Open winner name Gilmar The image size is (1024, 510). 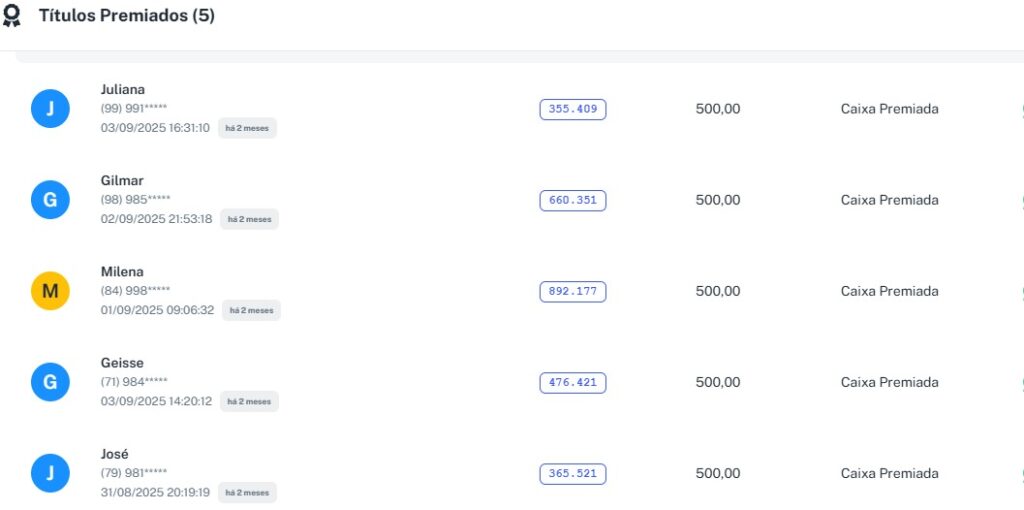click(x=122, y=180)
